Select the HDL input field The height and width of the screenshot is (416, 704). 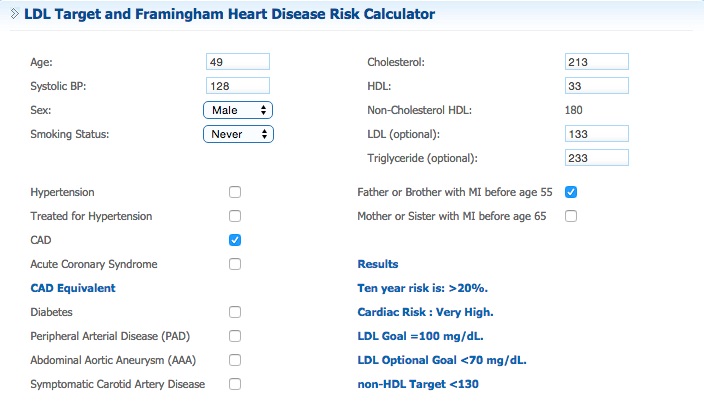pyautogui.click(x=596, y=86)
